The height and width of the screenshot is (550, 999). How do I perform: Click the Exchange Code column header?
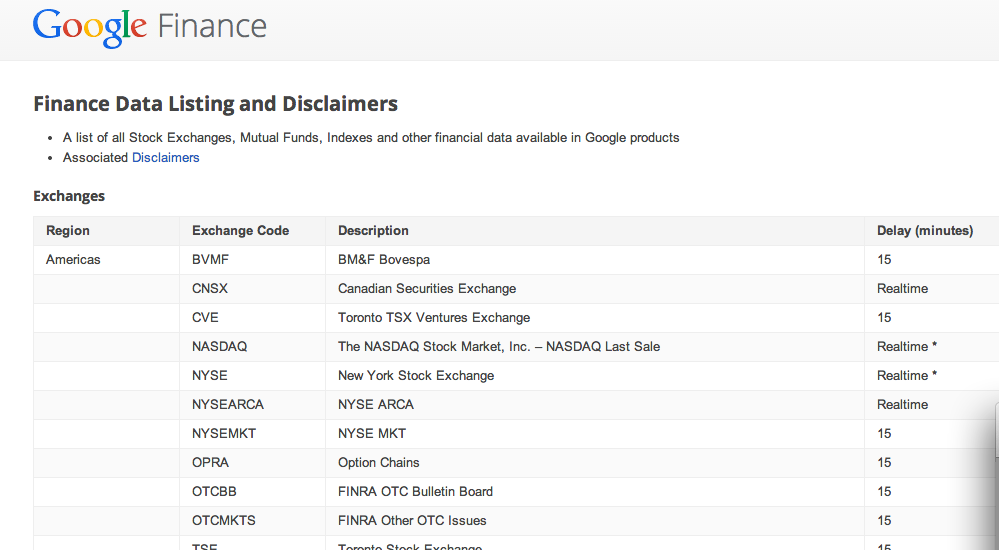pos(240,231)
